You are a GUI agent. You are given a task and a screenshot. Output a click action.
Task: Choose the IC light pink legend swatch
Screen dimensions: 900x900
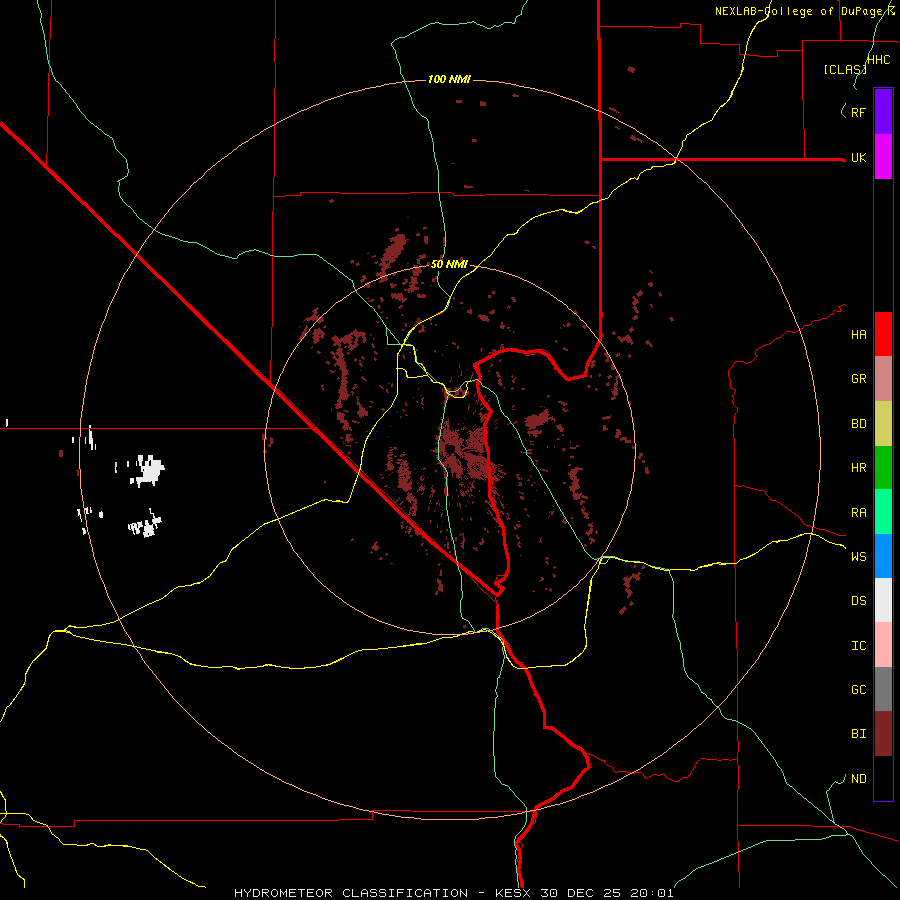click(x=883, y=645)
